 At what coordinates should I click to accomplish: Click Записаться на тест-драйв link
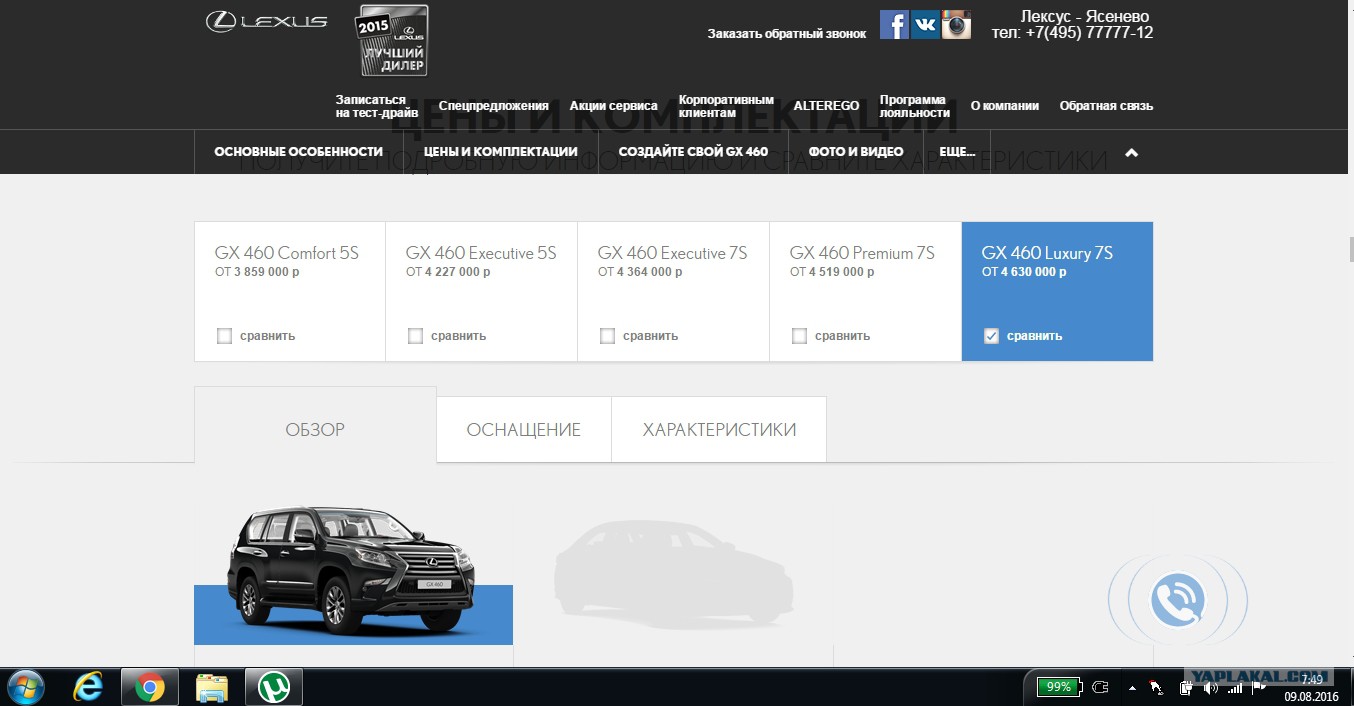377,106
